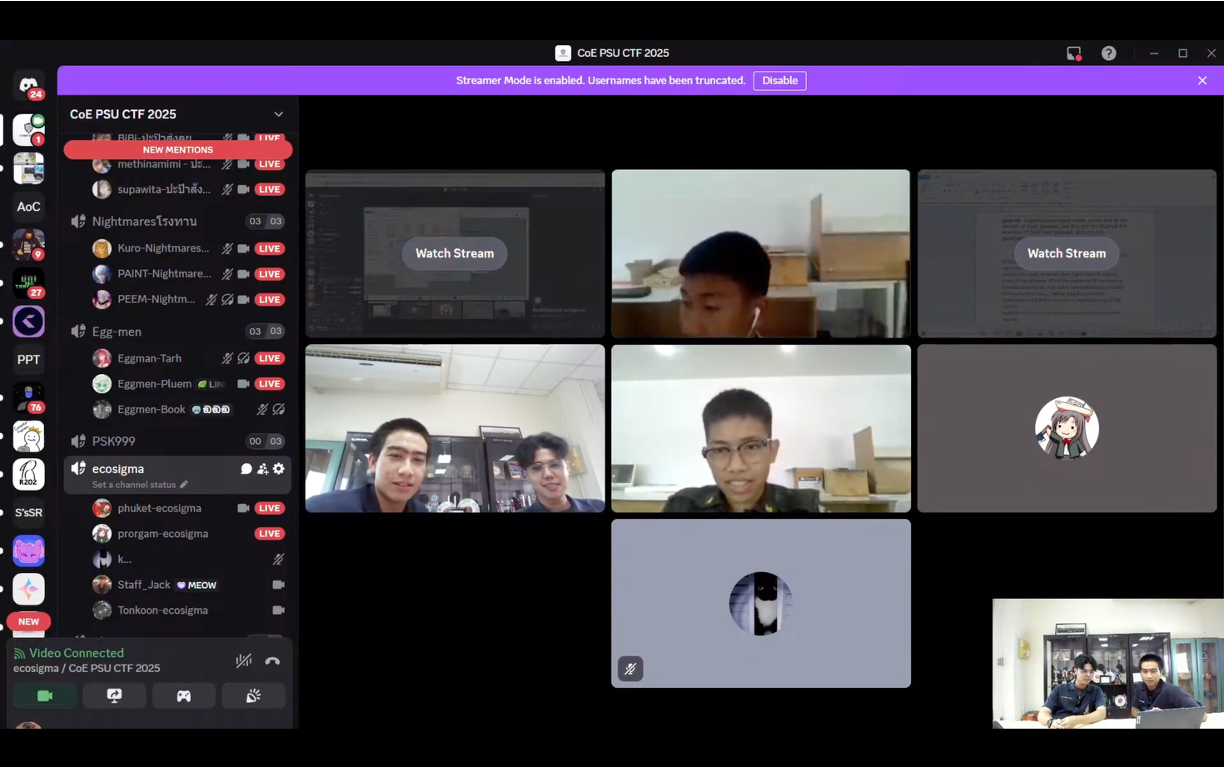Image resolution: width=1224 pixels, height=768 pixels.
Task: Open the soundboard panel
Action: pyautogui.click(x=253, y=696)
